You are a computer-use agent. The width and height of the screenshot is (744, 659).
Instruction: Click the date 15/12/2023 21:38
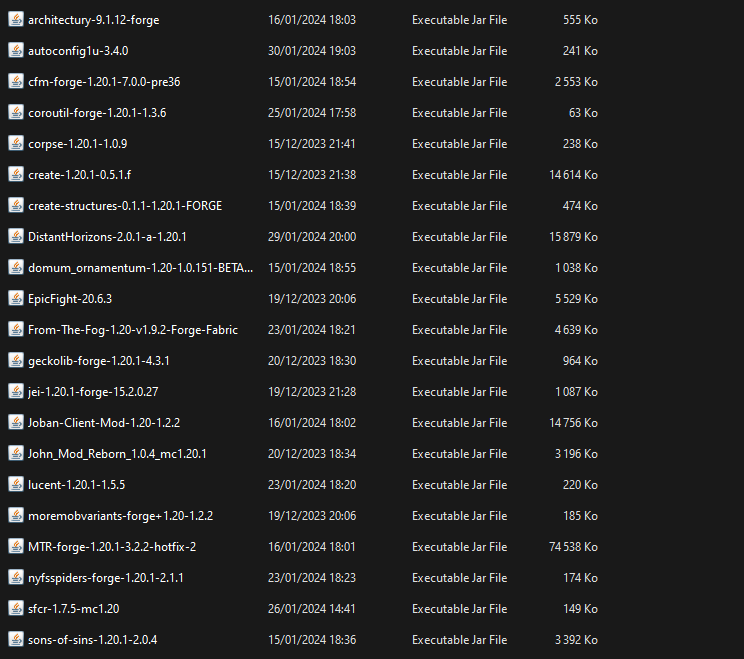click(x=312, y=175)
